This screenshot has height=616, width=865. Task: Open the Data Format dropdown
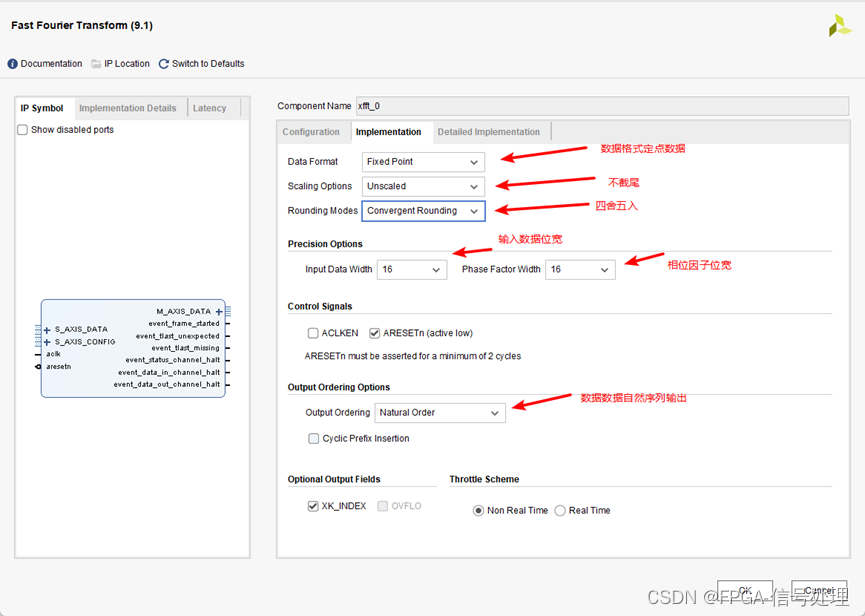(x=423, y=162)
